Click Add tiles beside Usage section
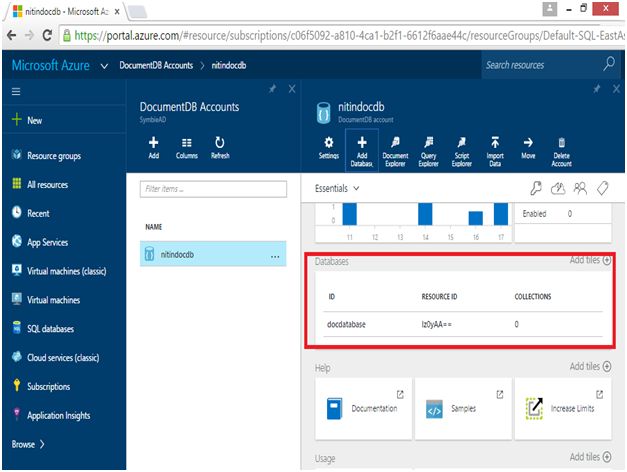The width and height of the screenshot is (627, 472). (590, 457)
